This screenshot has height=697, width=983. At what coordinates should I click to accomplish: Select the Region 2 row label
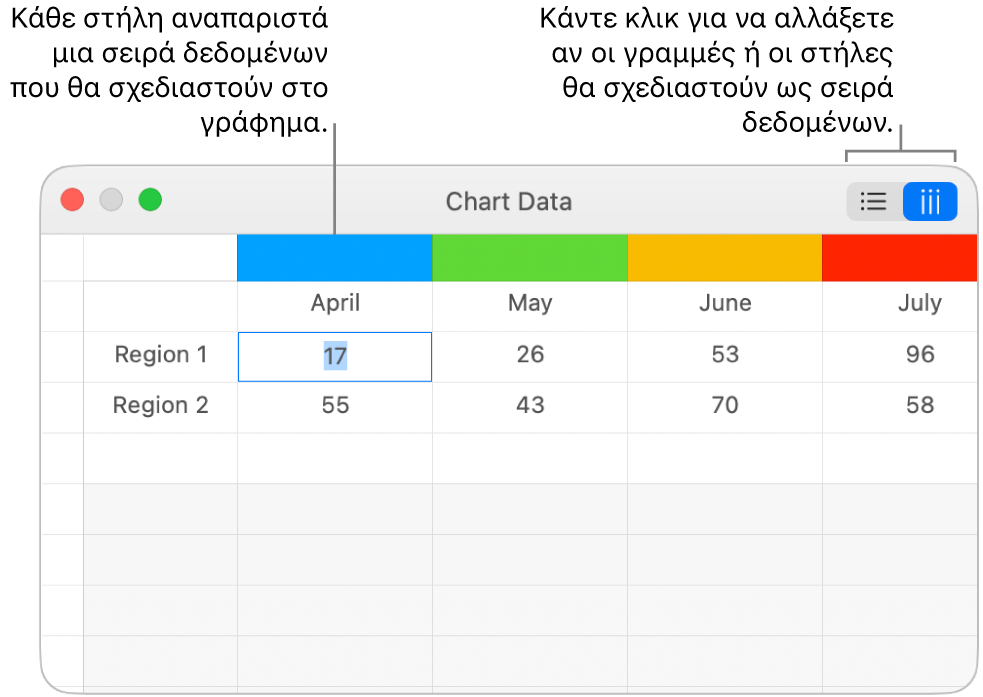coord(160,406)
